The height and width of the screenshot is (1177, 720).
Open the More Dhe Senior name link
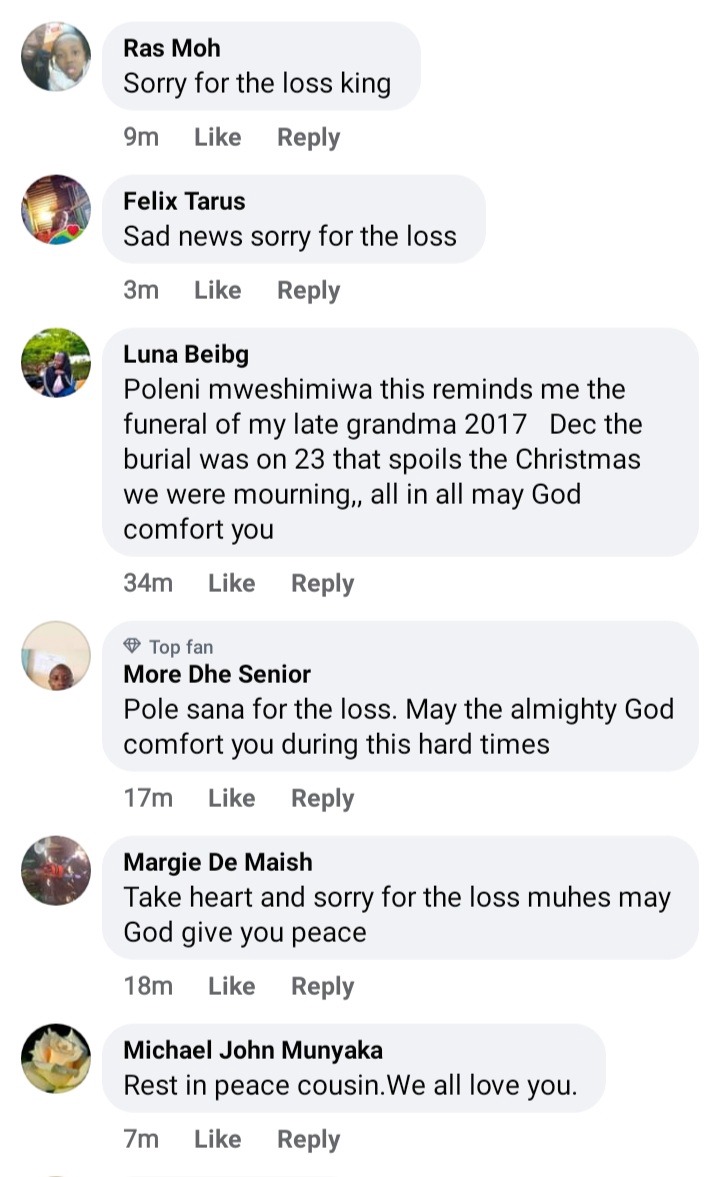[x=217, y=674]
